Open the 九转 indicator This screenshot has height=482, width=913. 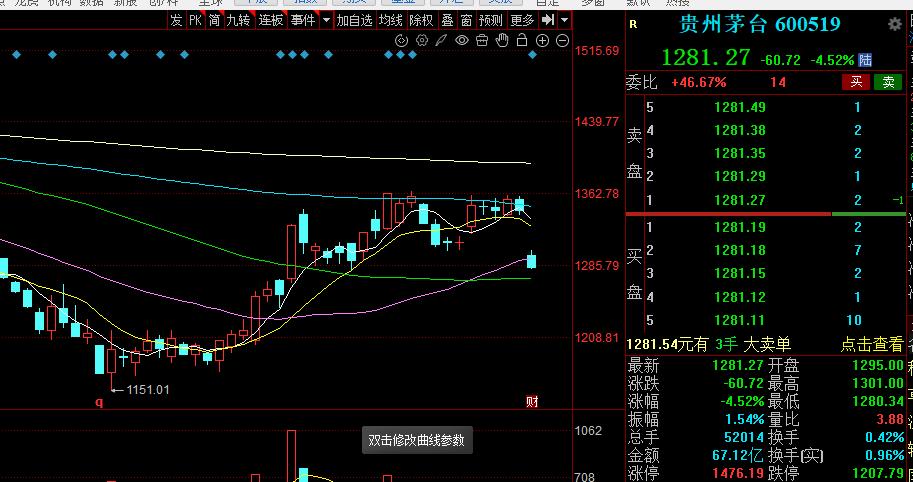click(x=238, y=20)
